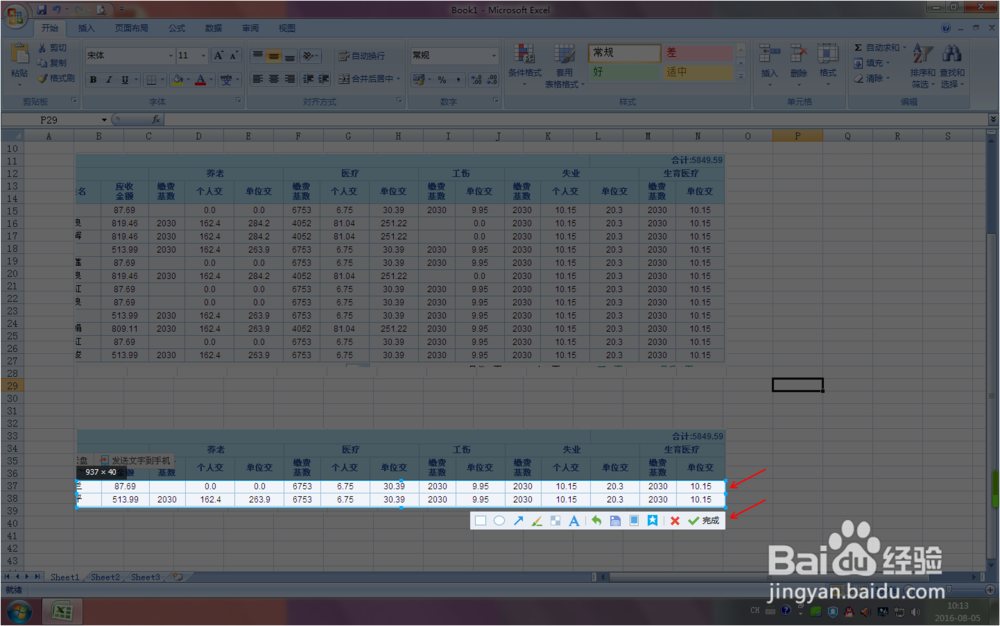This screenshot has width=1000, height=626.
Task: Expand the cell styles gallery
Action: pyautogui.click(x=741, y=76)
